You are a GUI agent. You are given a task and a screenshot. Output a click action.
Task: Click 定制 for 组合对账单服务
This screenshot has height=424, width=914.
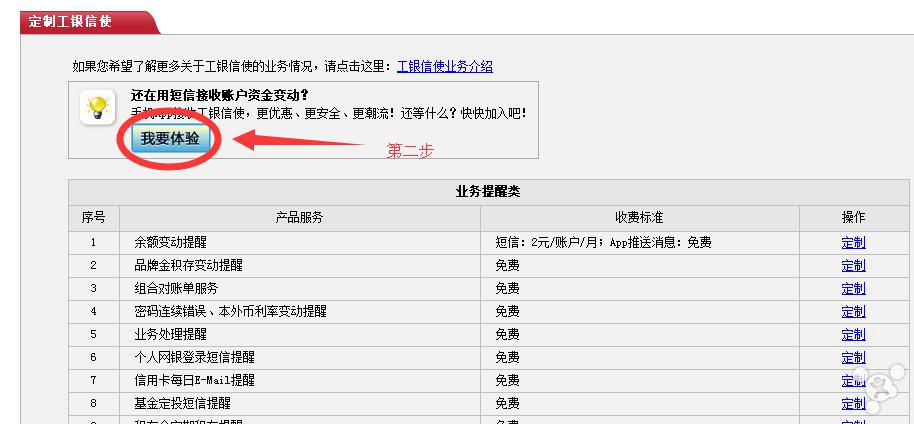(x=853, y=289)
